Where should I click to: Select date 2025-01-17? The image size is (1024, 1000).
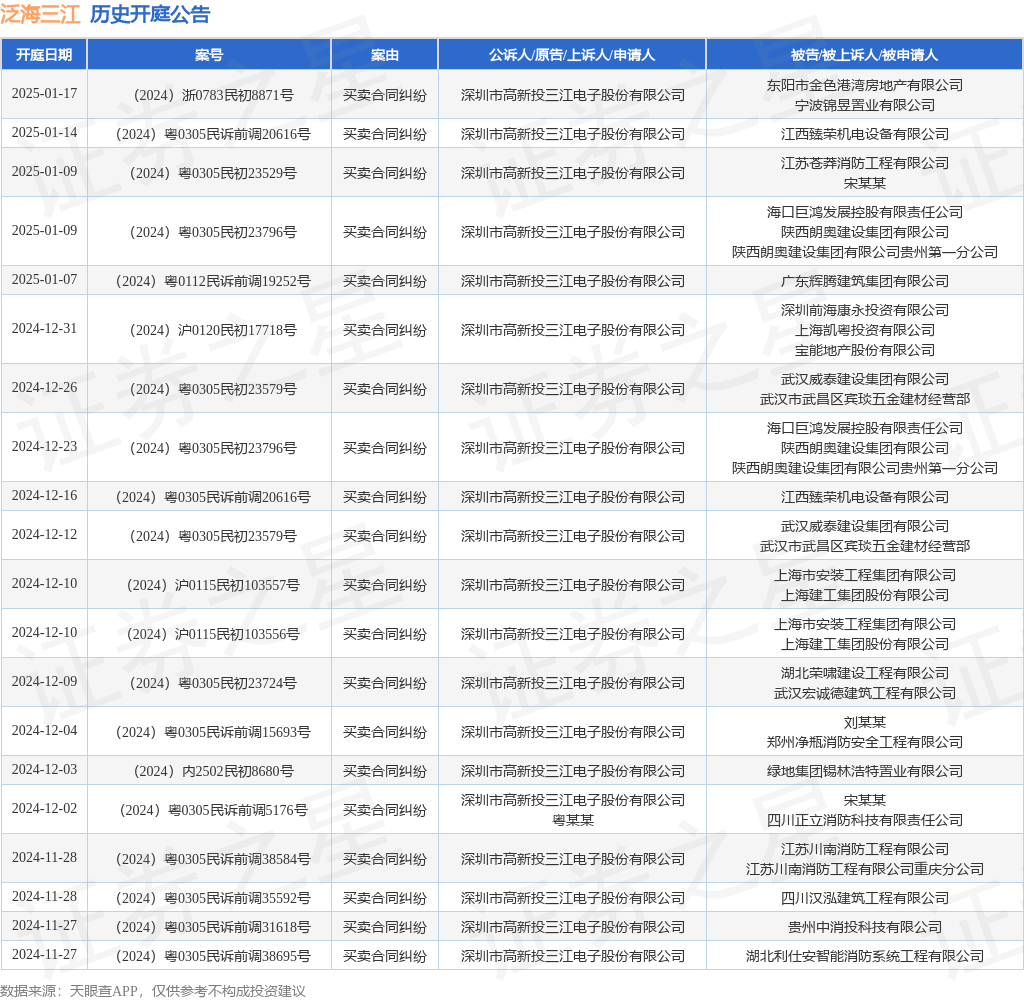[44, 93]
